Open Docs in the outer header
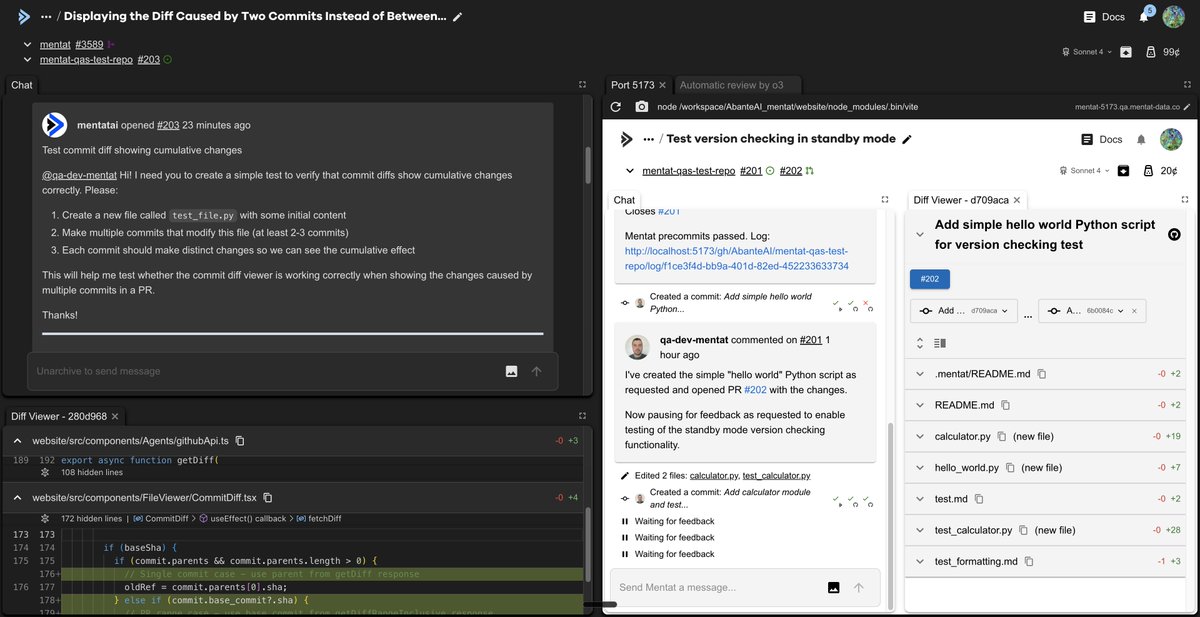 point(1104,16)
